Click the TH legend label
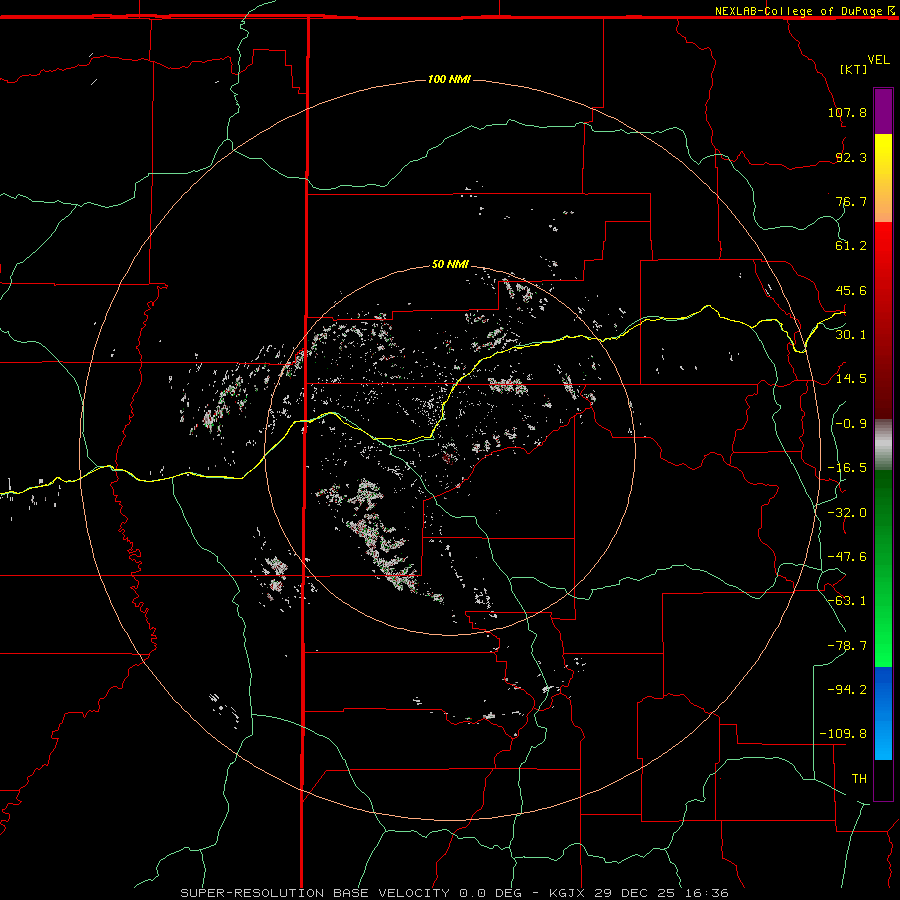Viewport: 900px width, 900px height. point(859,778)
